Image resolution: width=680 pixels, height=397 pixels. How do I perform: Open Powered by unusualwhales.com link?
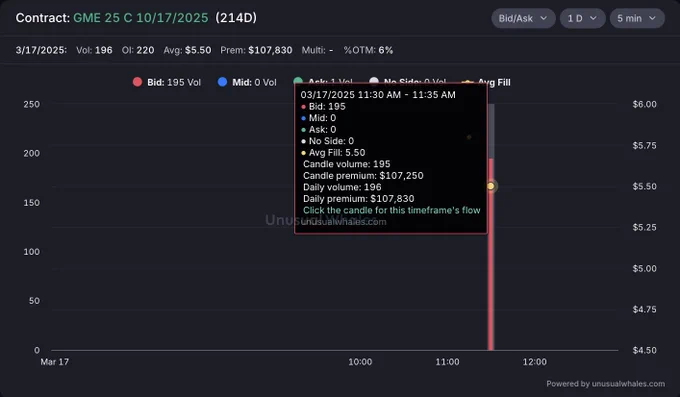[605, 384]
